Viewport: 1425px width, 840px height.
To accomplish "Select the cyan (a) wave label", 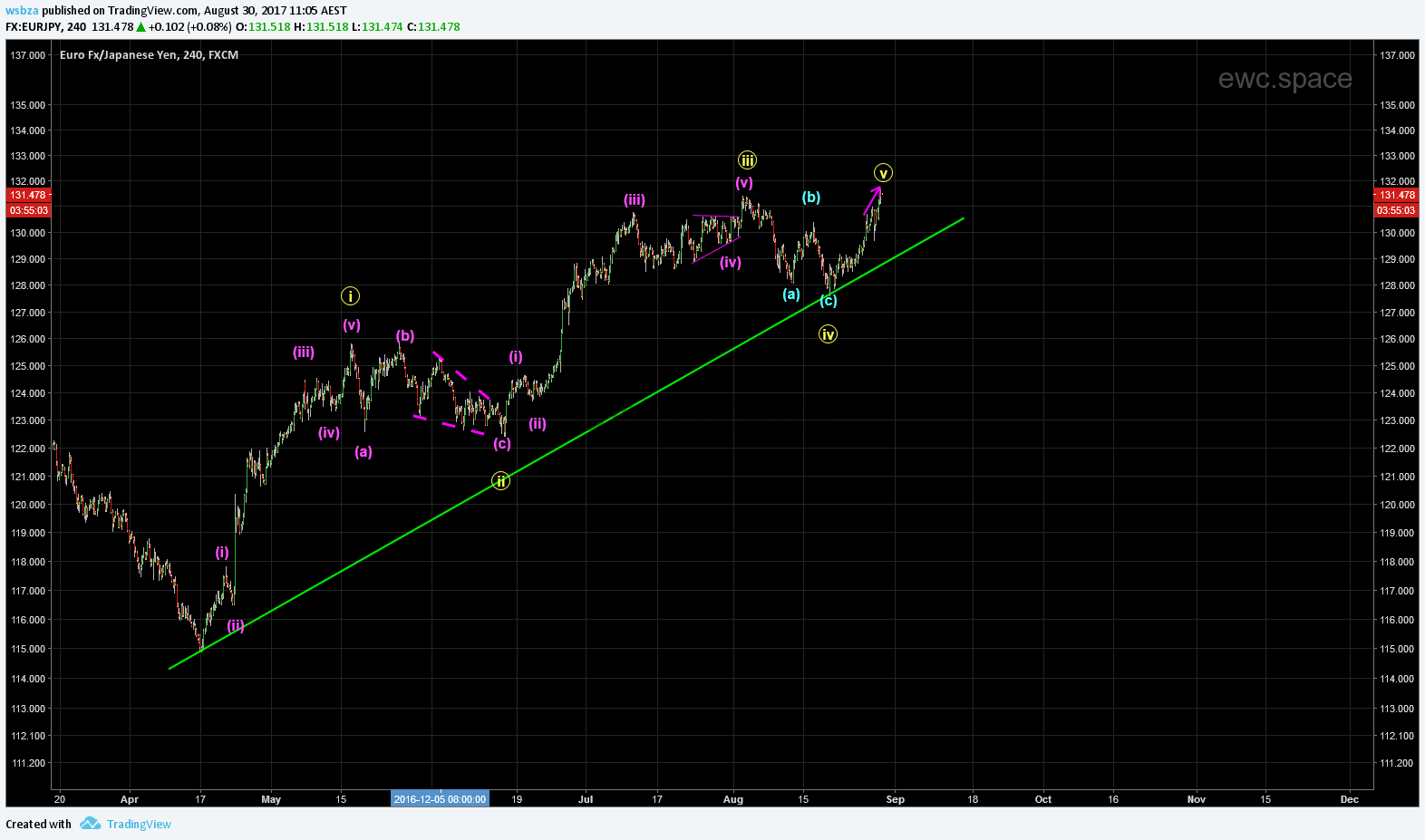I will 791,294.
